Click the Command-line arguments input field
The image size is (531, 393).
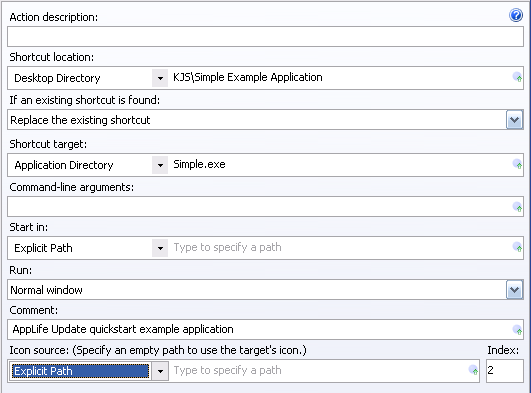(x=260, y=207)
